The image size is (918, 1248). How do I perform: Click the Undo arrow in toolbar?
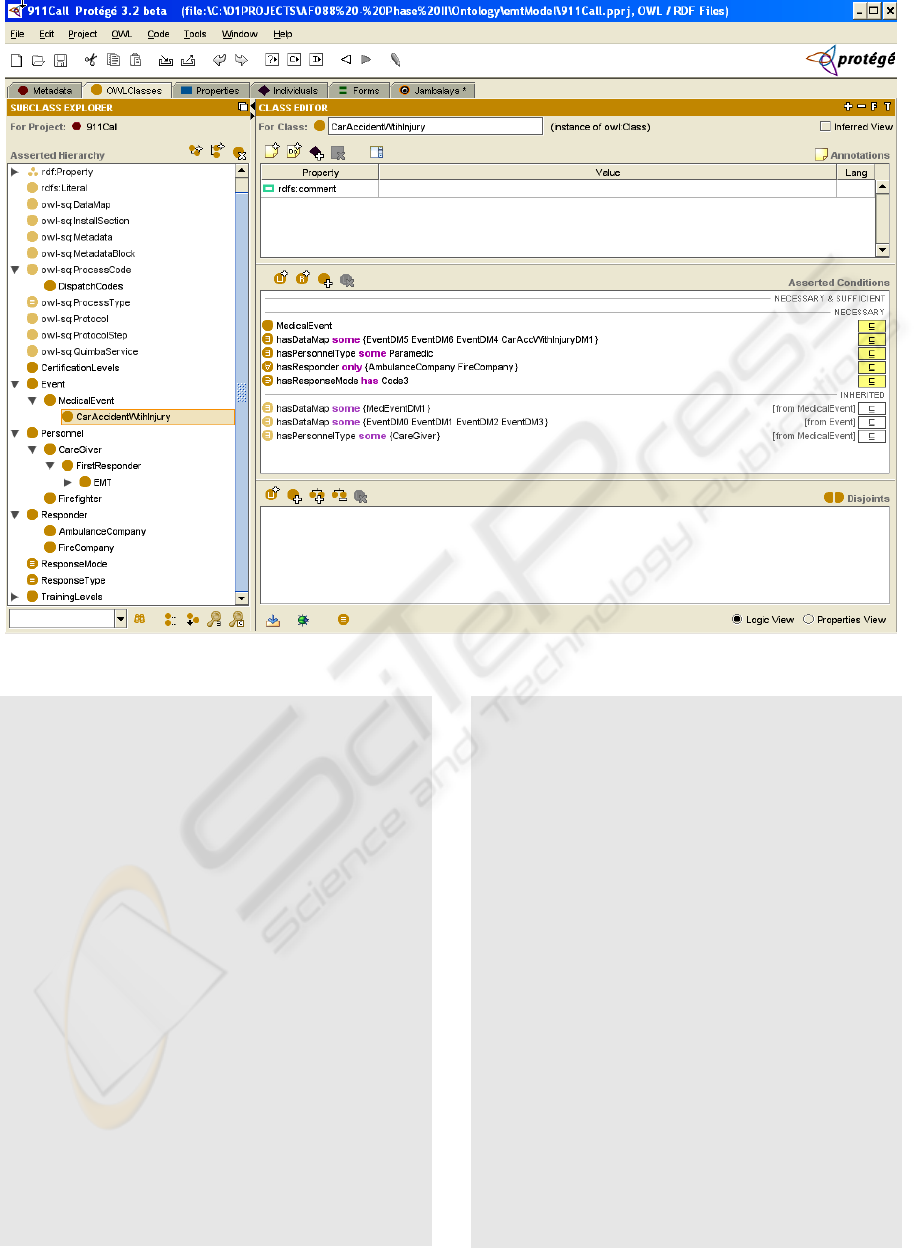(219, 61)
